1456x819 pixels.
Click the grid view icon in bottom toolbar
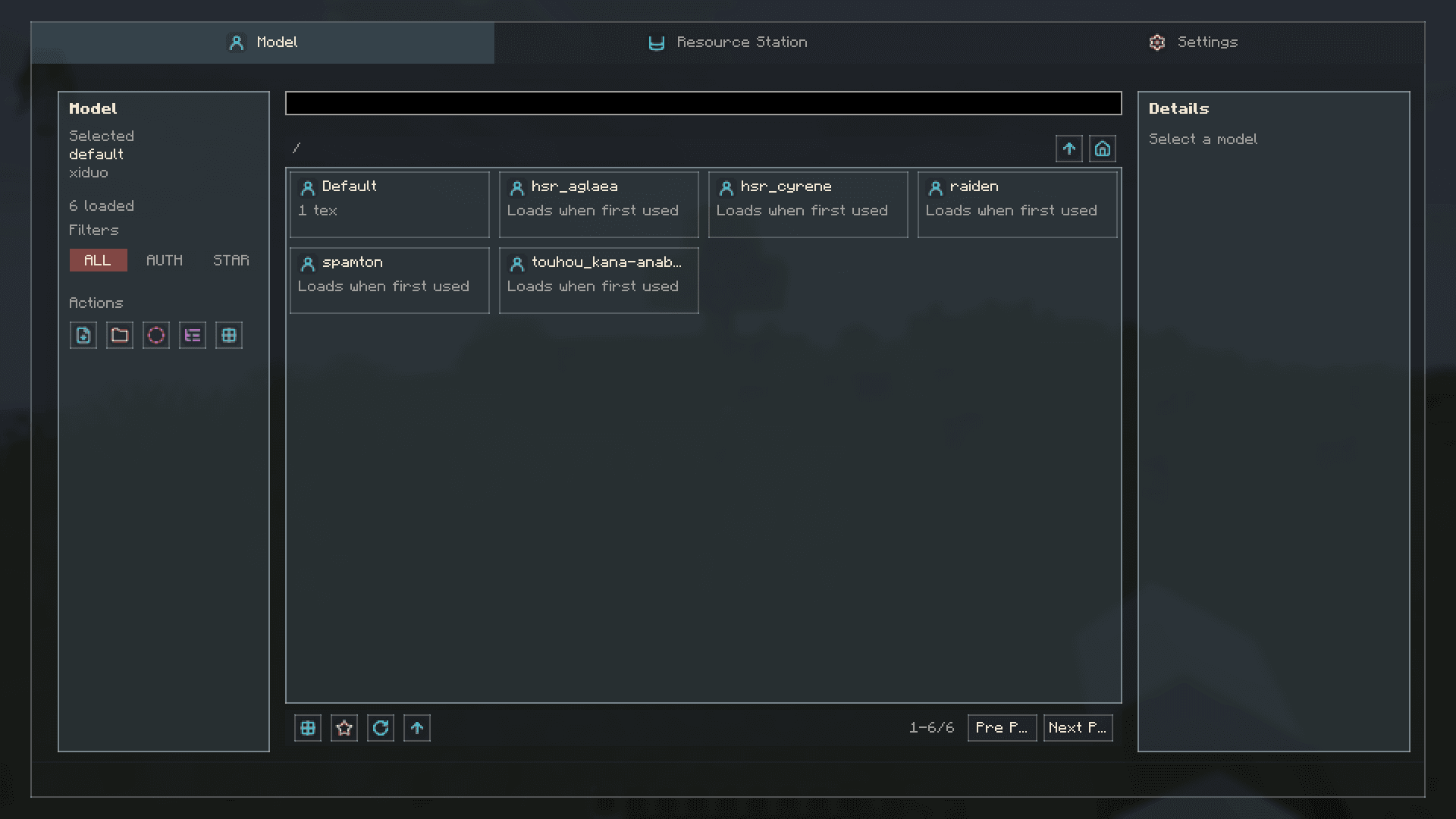(308, 728)
